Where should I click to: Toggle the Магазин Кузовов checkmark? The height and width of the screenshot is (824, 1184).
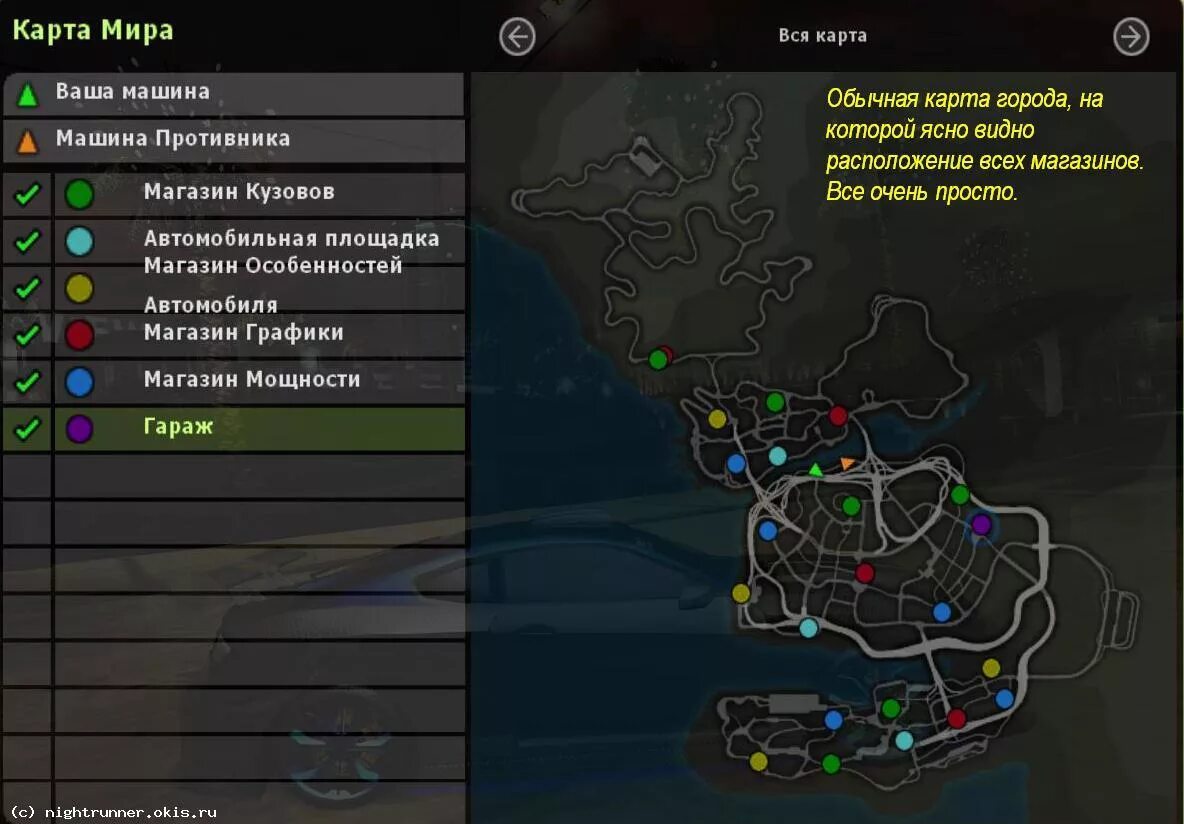tap(27, 194)
